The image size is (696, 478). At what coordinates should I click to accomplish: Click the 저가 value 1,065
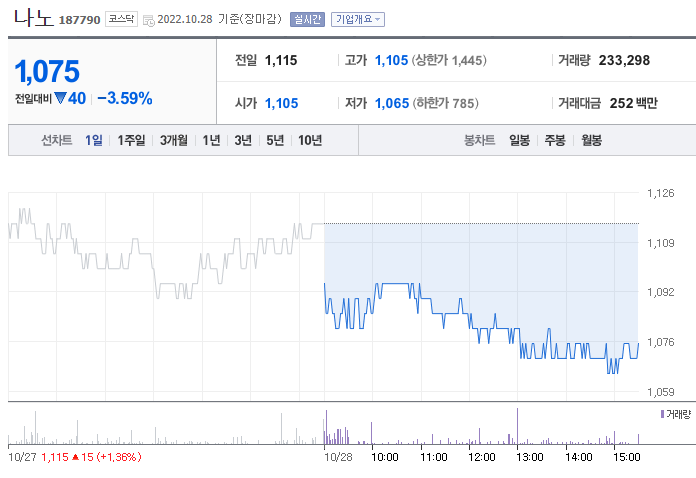392,103
